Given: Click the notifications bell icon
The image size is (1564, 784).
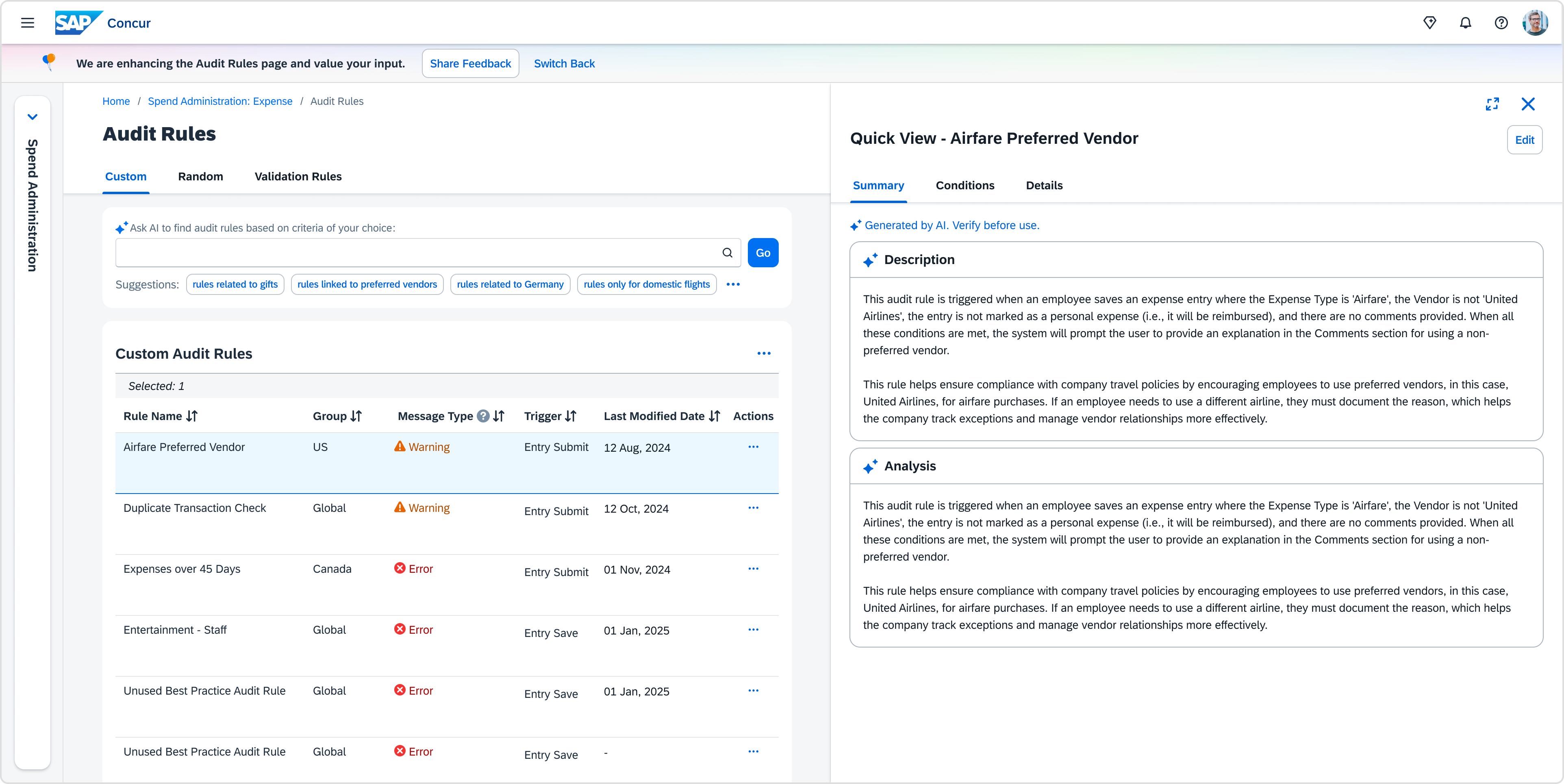Looking at the screenshot, I should click(x=1465, y=23).
